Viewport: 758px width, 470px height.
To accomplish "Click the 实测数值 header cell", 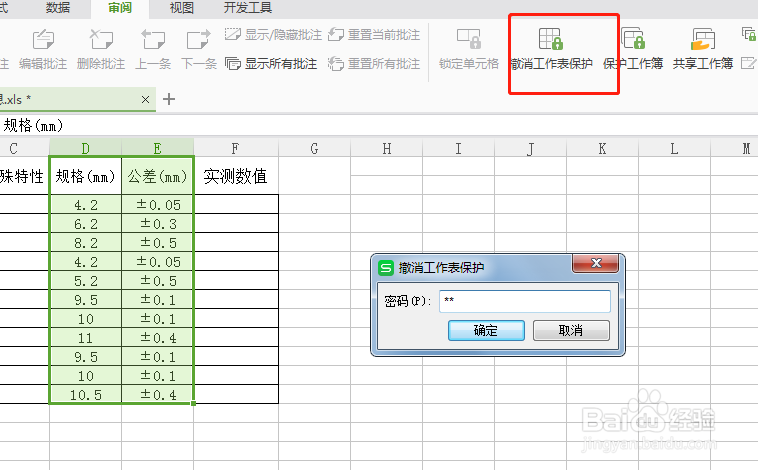I will 236,176.
